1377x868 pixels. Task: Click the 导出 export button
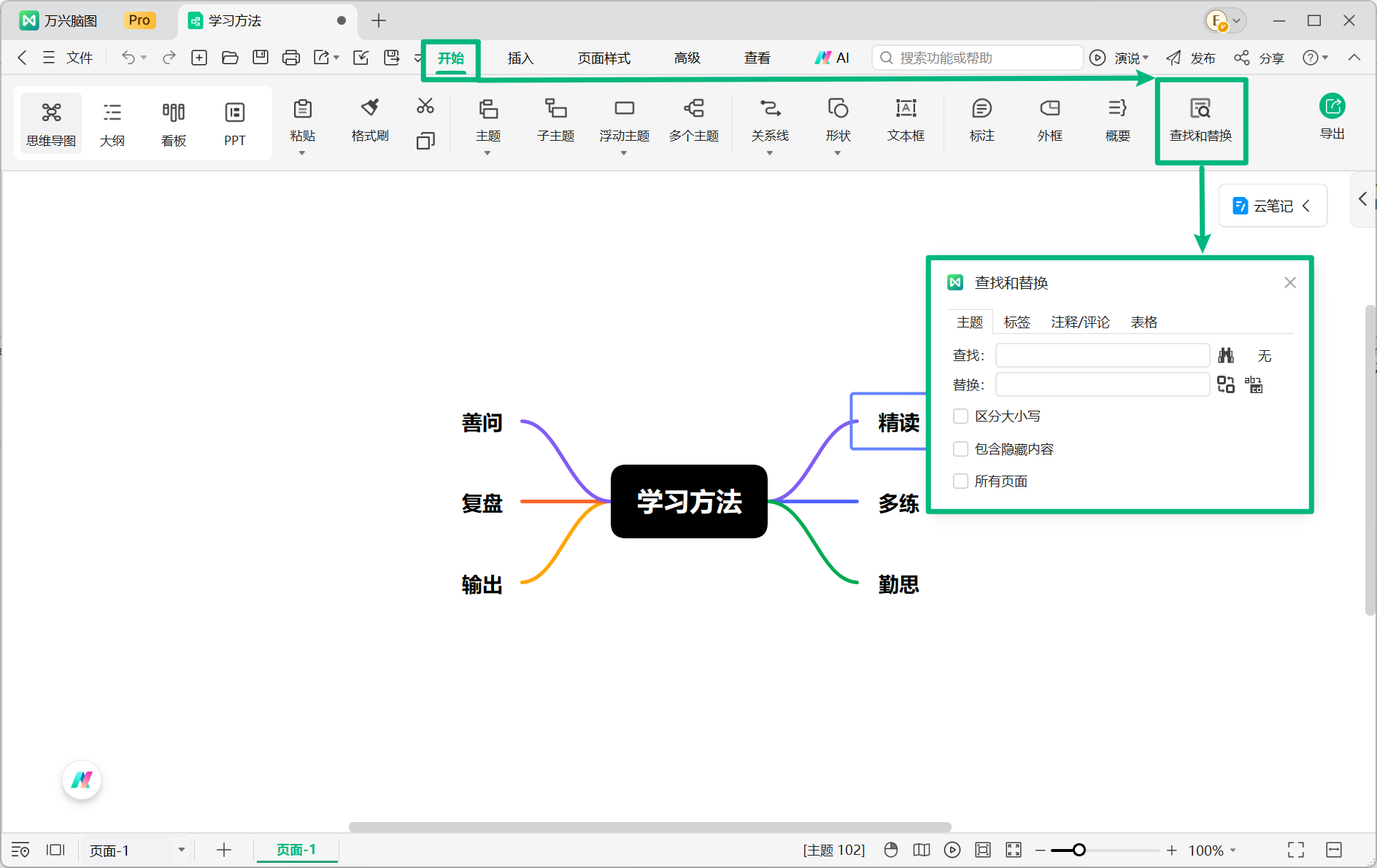point(1332,117)
